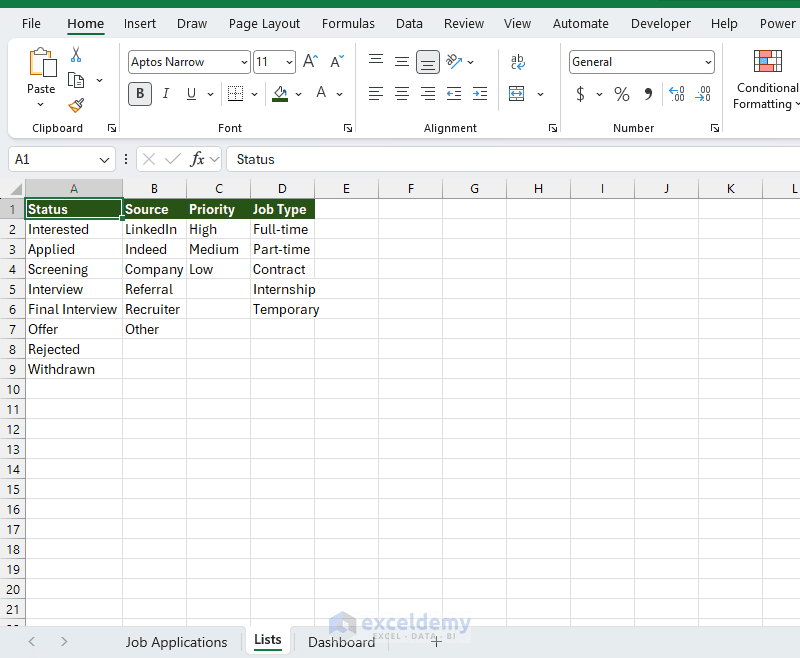Open the Job Applications sheet
This screenshot has width=800, height=658.
[x=177, y=642]
